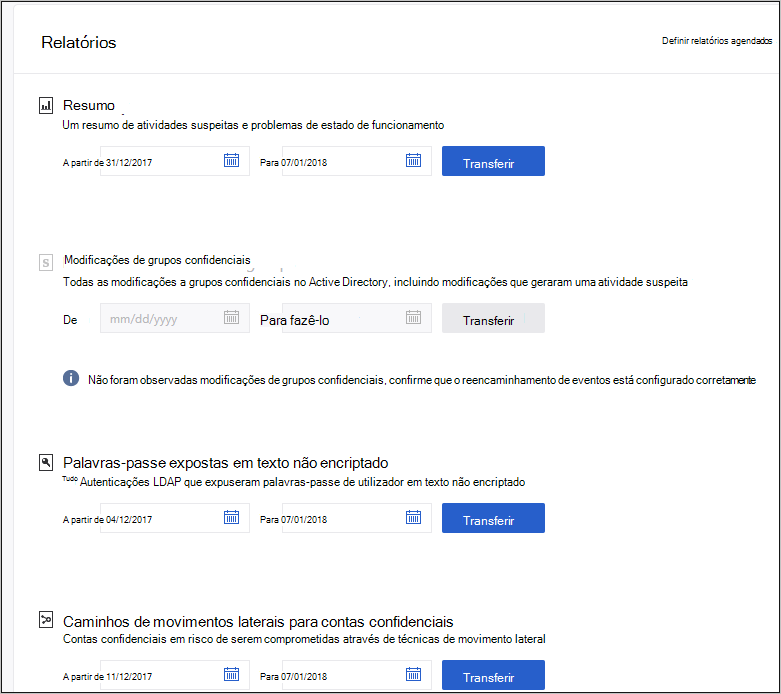Screen dimensions: 781x694
Task: Click the Não foram observadas modificações message
Action: pos(422,380)
